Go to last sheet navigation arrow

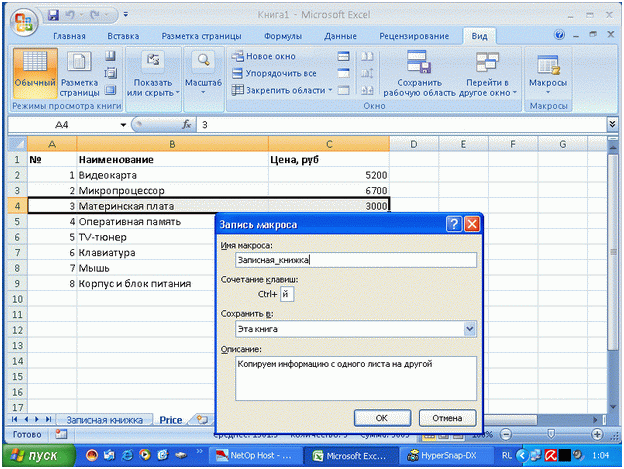48,419
